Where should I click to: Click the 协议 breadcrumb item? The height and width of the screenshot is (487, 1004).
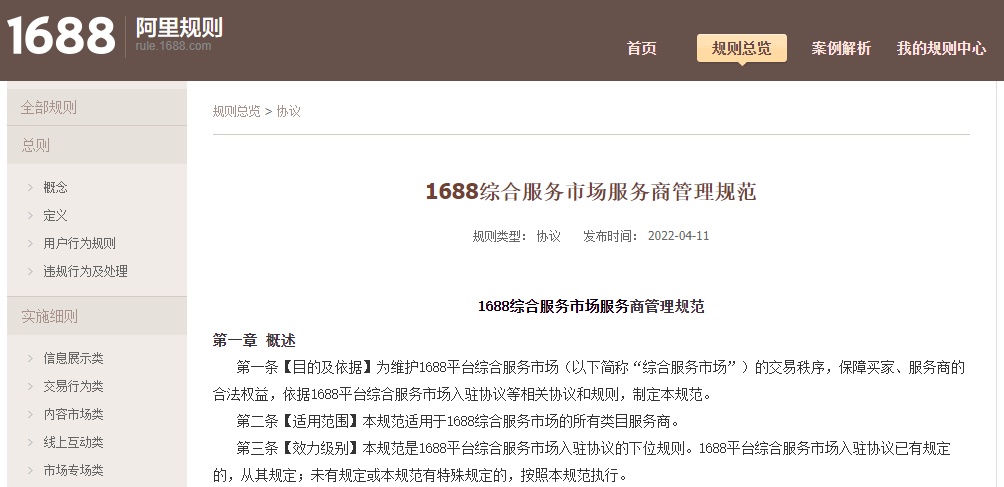pyautogui.click(x=288, y=111)
